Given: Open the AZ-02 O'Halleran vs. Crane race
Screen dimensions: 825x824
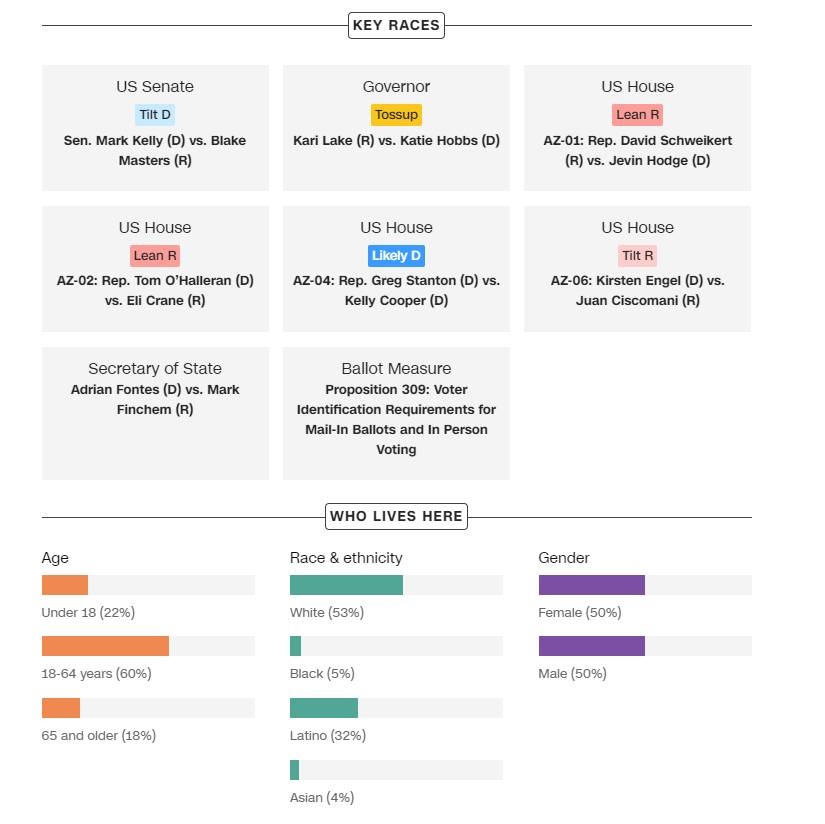Looking at the screenshot, I should pos(155,290).
